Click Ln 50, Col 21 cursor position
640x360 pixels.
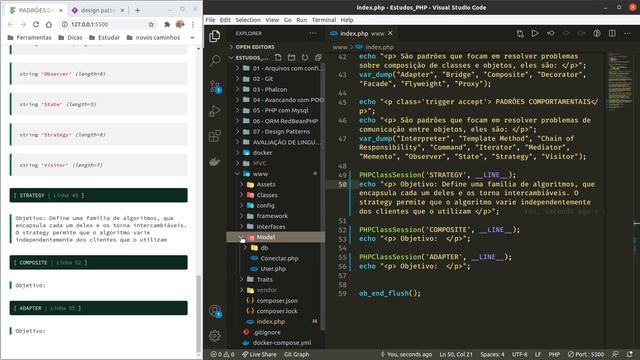[456, 354]
